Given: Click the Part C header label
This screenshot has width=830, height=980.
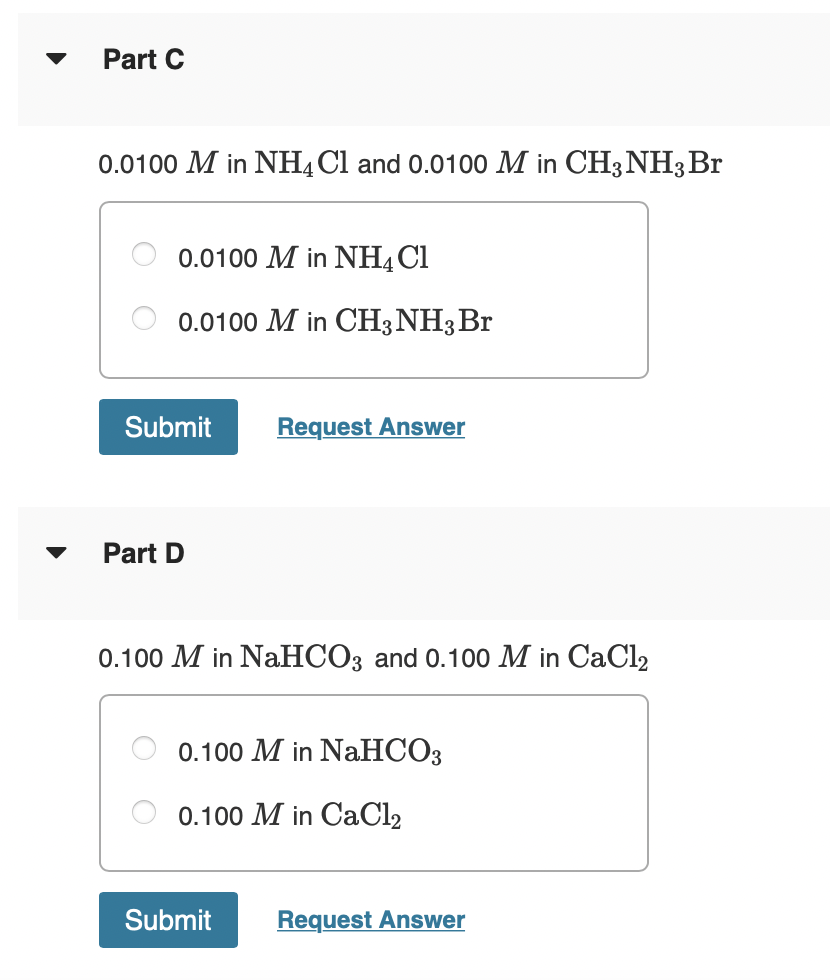Looking at the screenshot, I should coord(143,59).
